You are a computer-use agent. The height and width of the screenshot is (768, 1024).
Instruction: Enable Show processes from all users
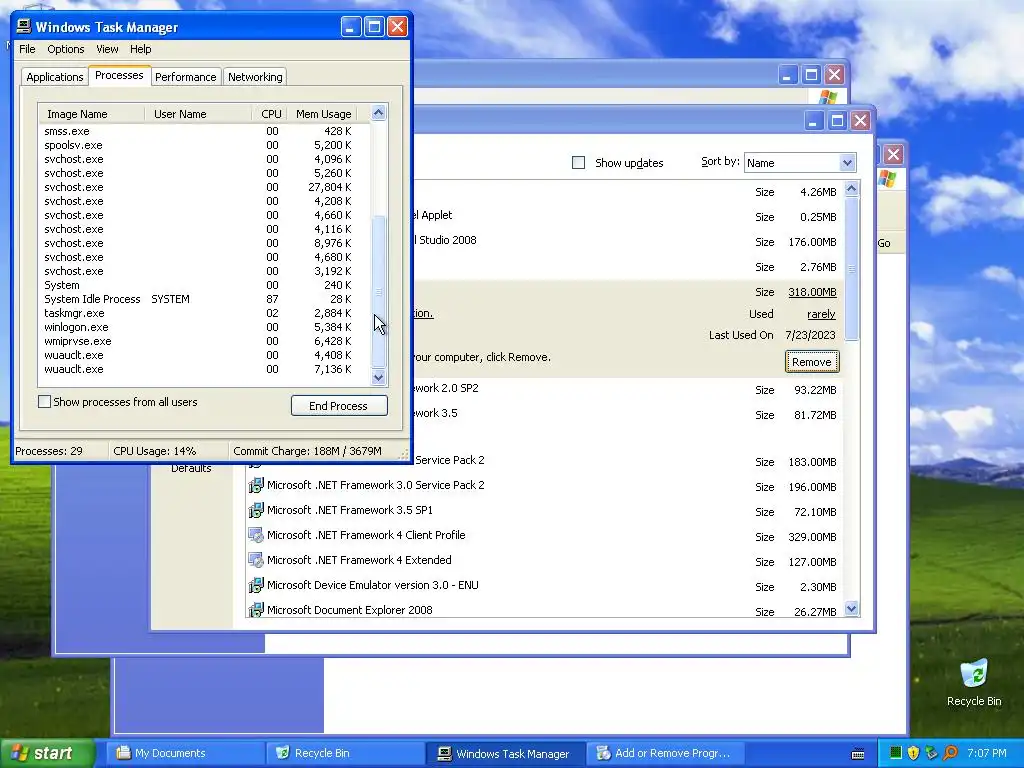coord(44,402)
